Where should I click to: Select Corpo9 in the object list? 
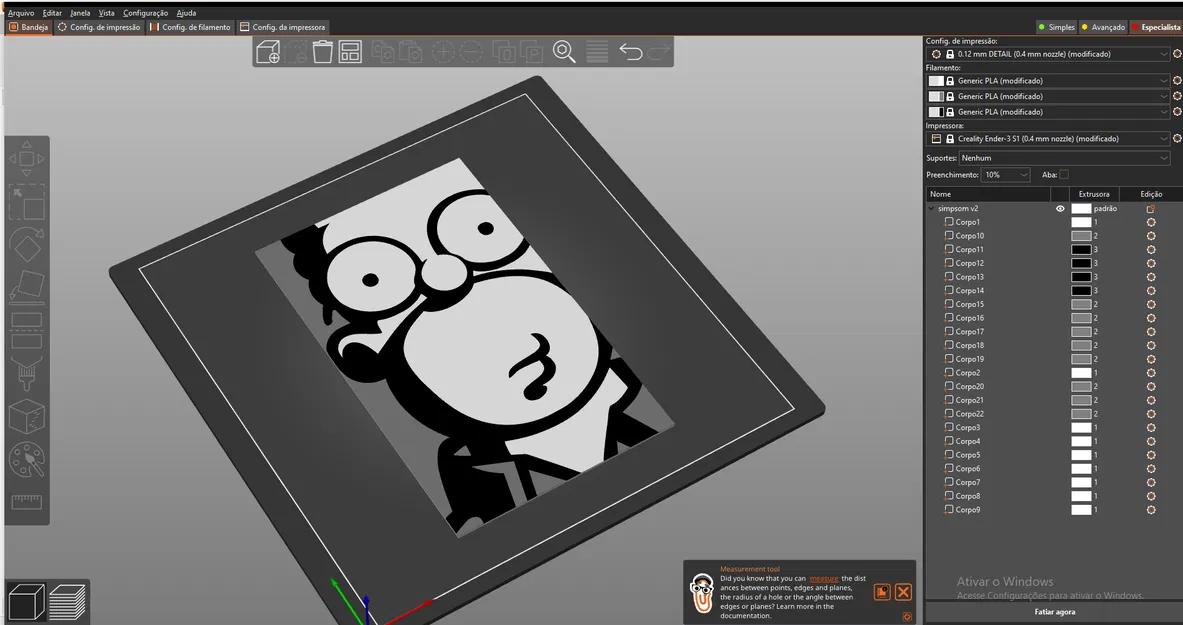point(968,510)
